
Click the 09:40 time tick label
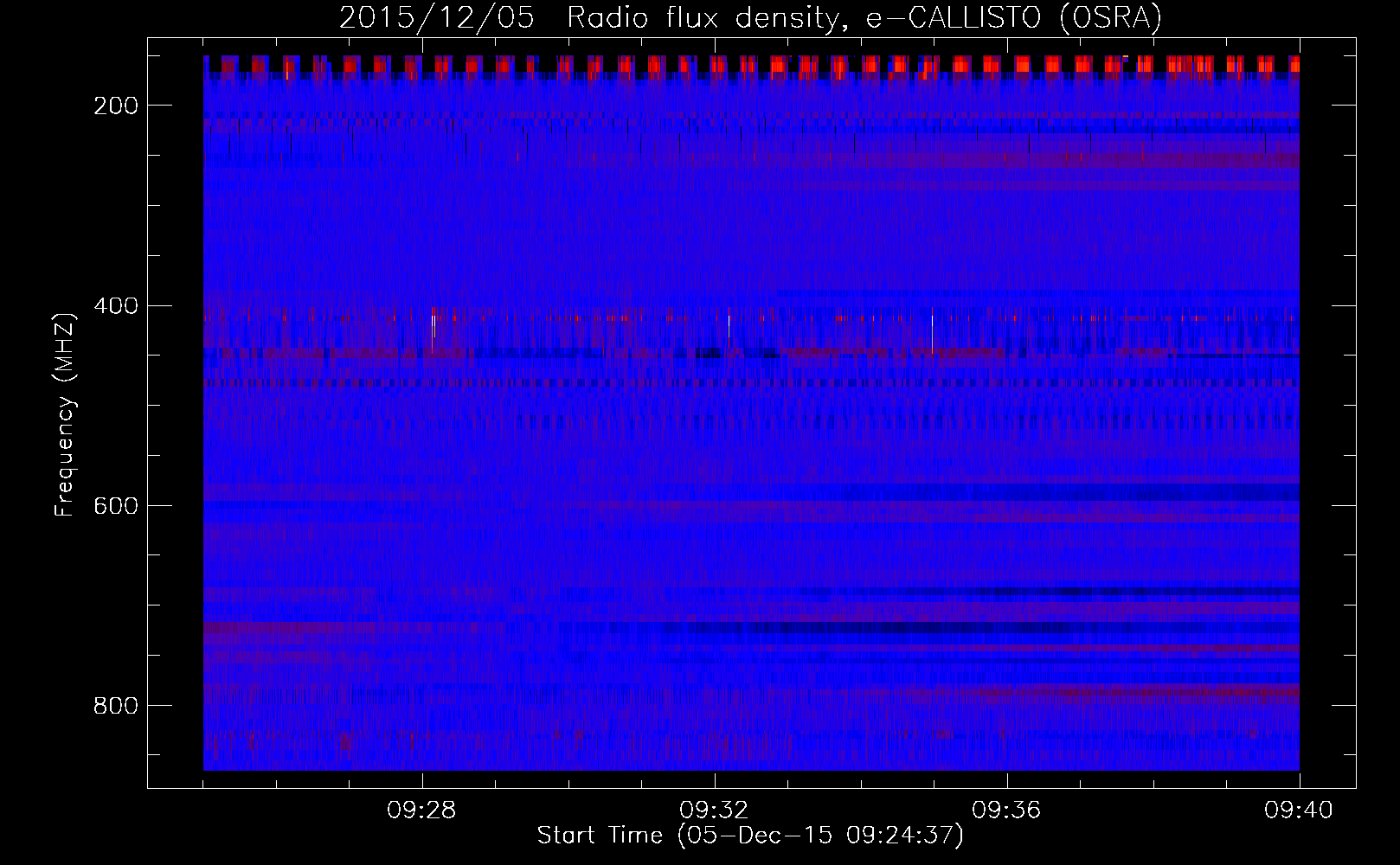click(1300, 811)
